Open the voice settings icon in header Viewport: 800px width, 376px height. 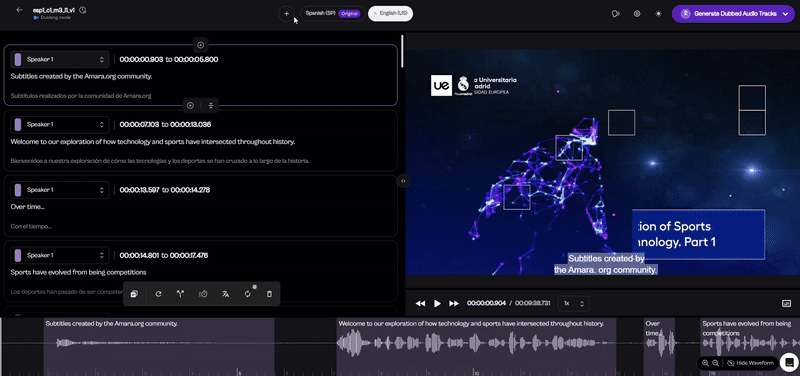[x=615, y=14]
